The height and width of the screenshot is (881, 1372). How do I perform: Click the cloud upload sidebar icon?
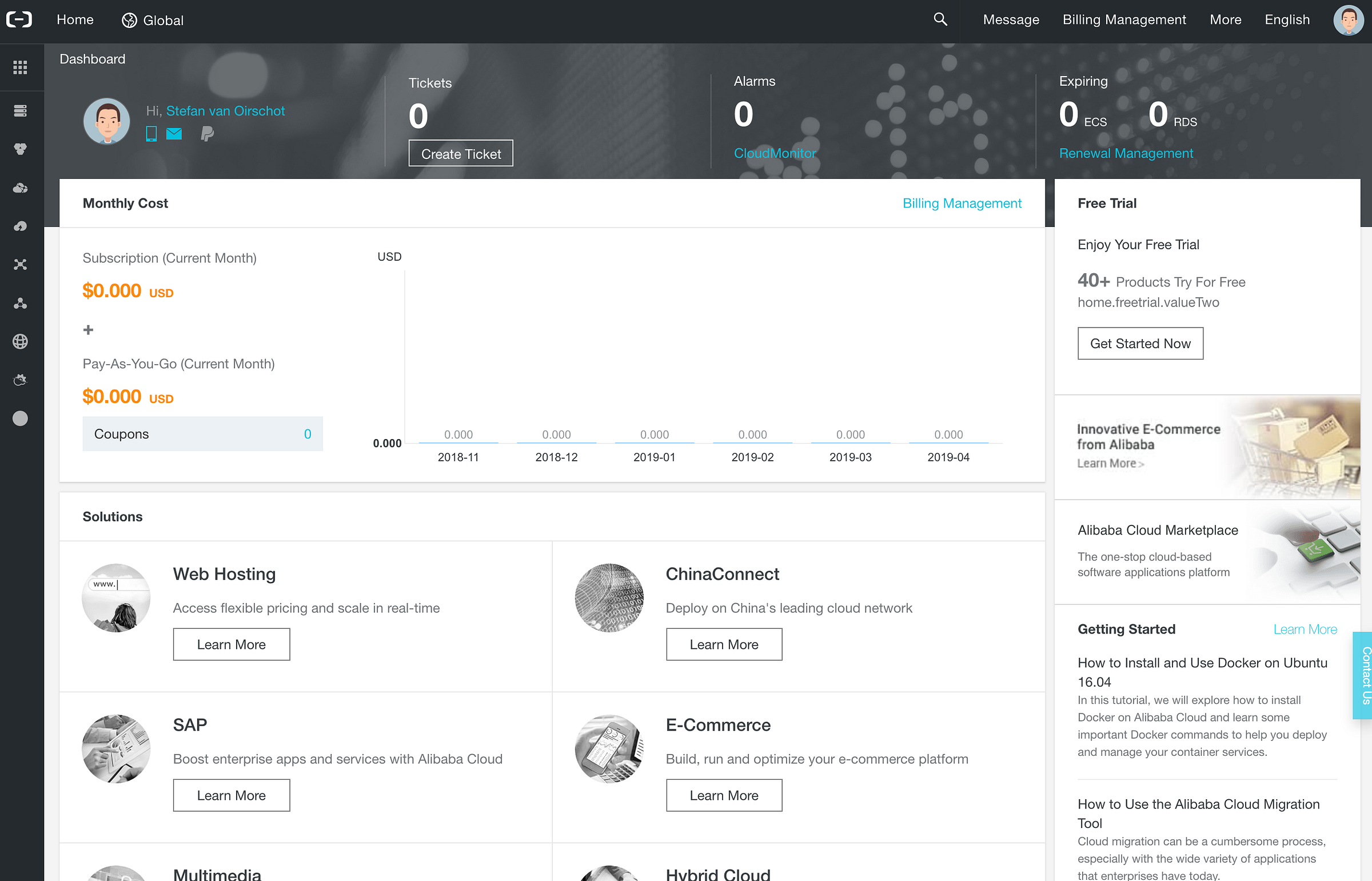point(21,226)
